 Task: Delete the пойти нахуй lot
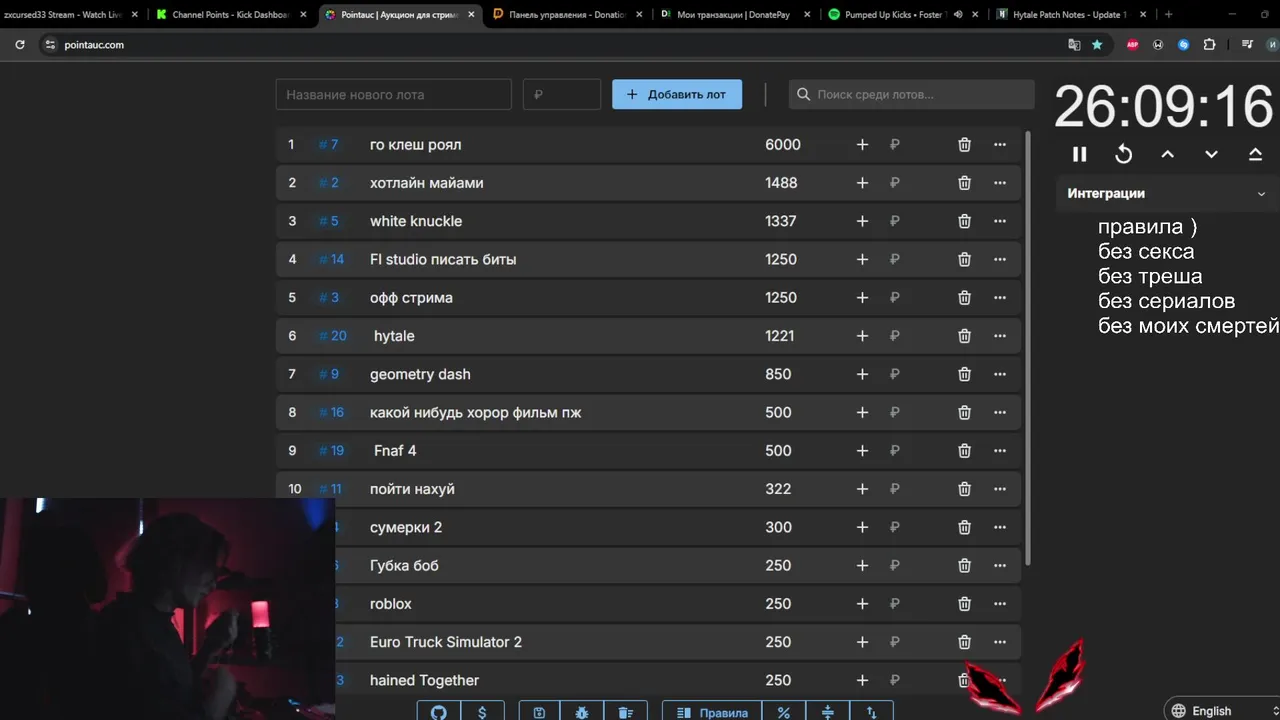coord(964,489)
